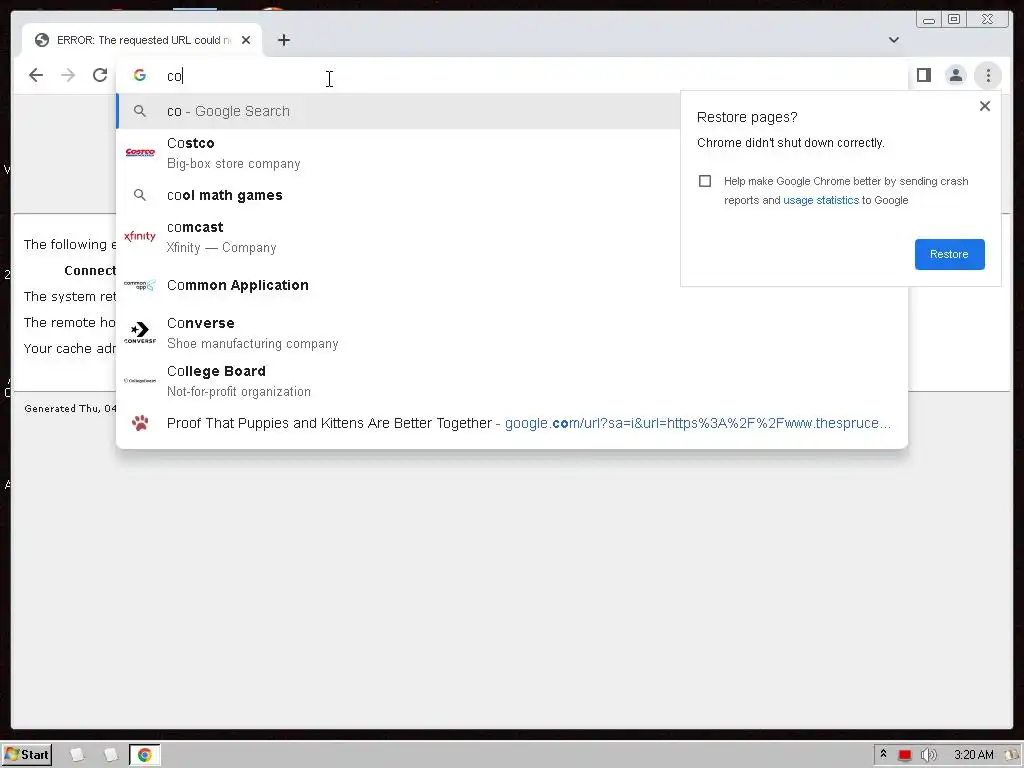Image resolution: width=1024 pixels, height=768 pixels.
Task: Click the Chrome taskbar icon
Action: 144,755
